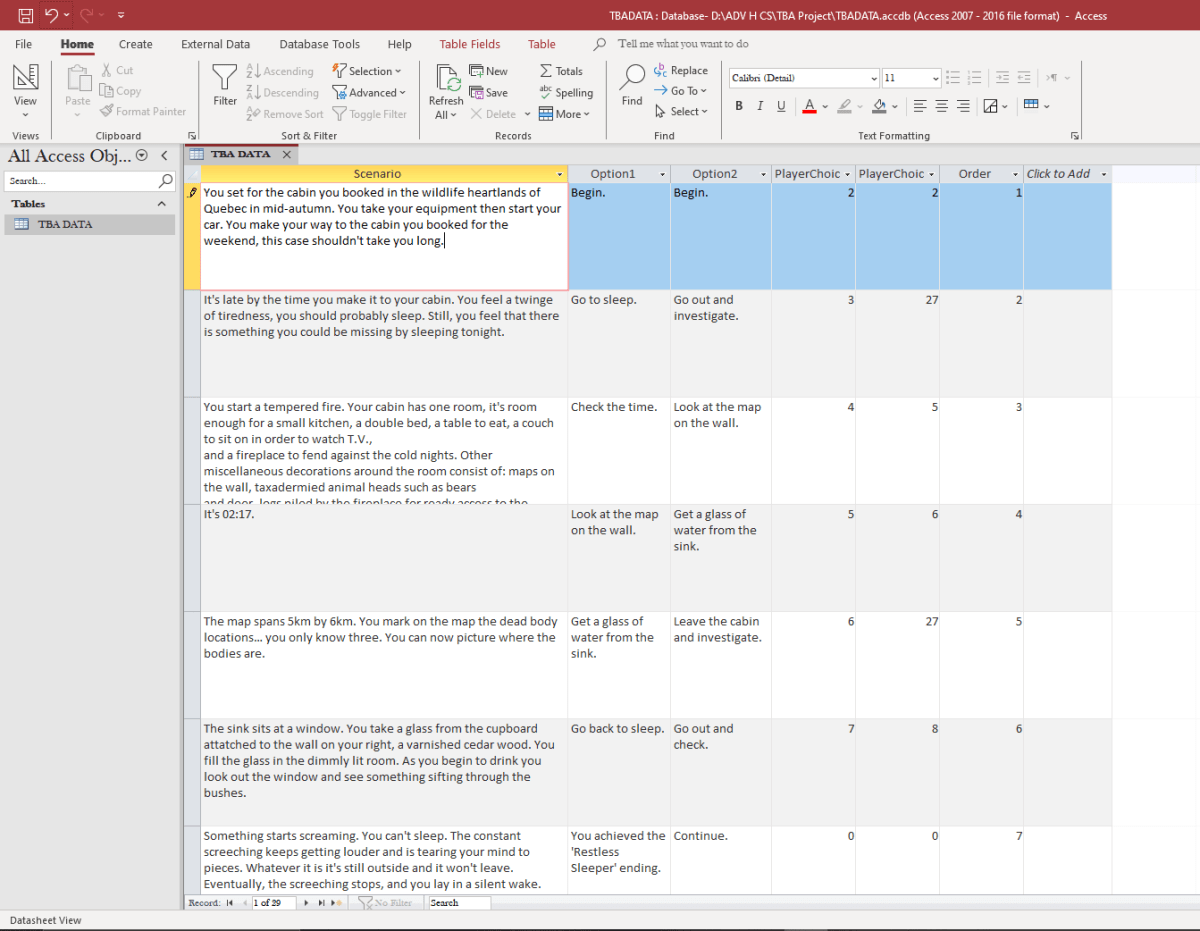Open Text Formatting dialog launcher
The width and height of the screenshot is (1200, 931).
coord(1075,135)
